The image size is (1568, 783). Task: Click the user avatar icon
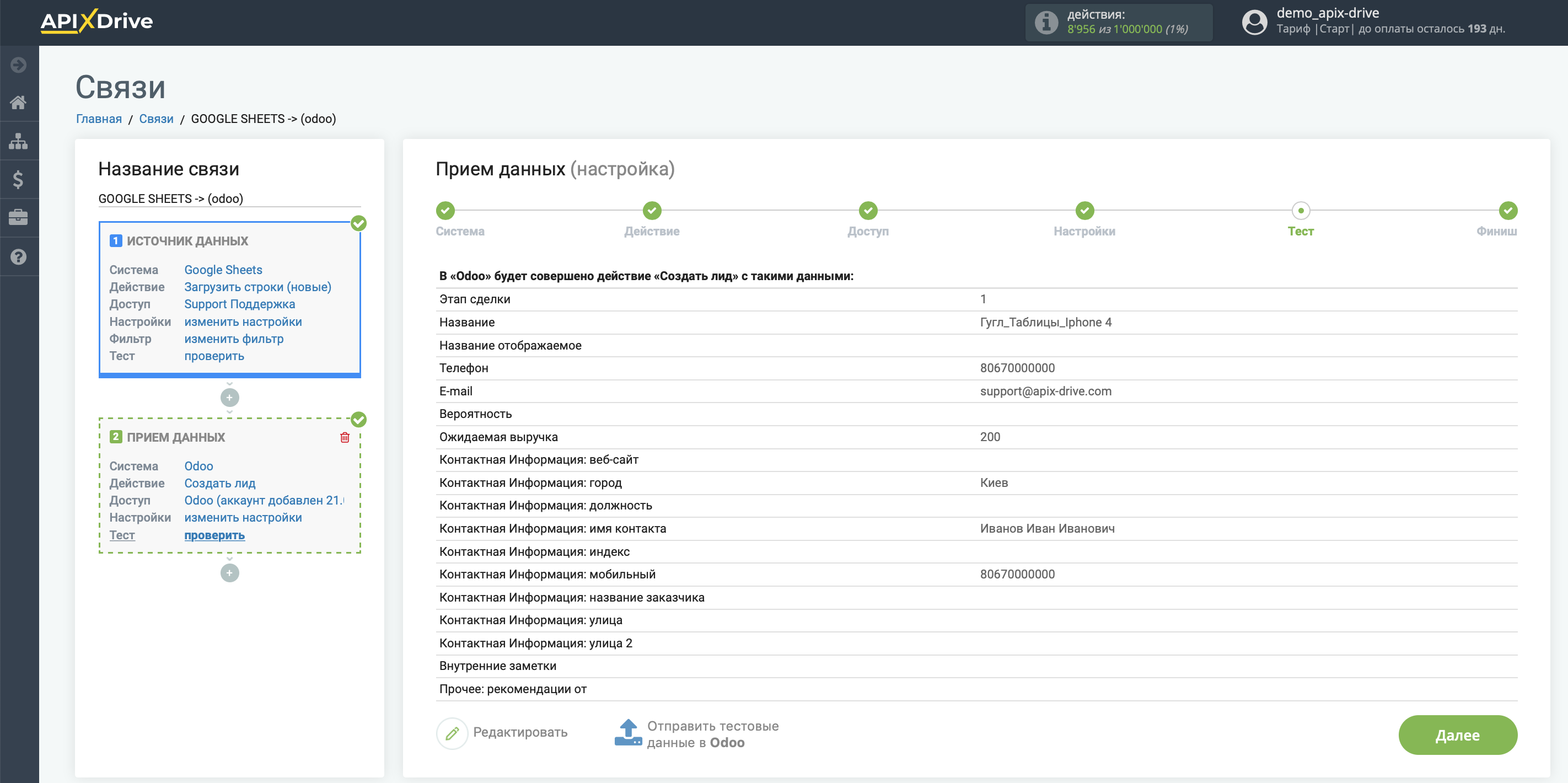[1254, 22]
